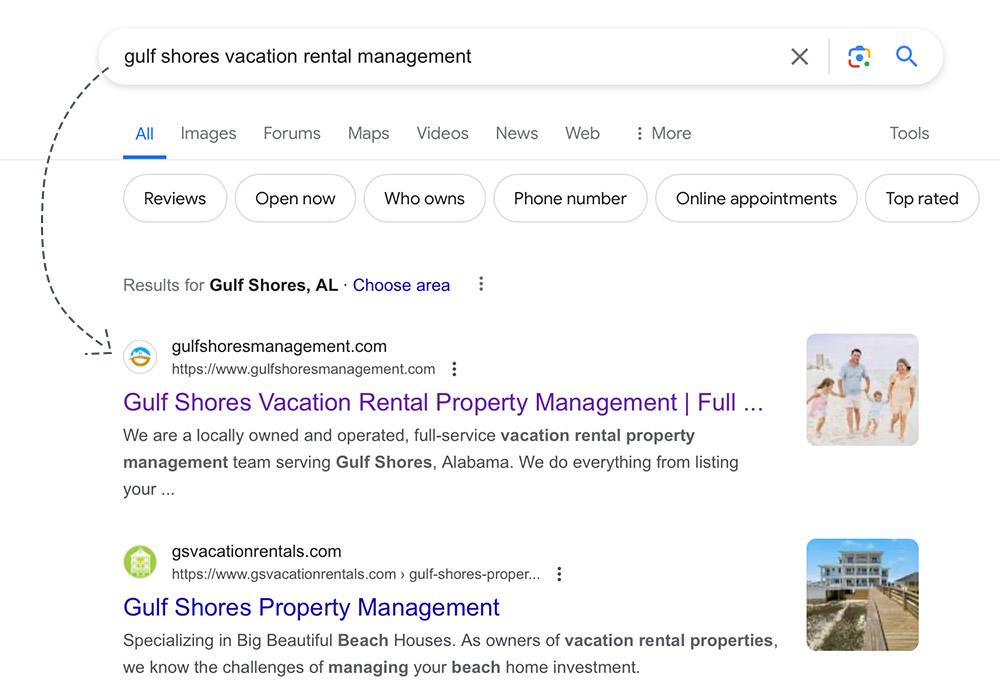Open location options three-dot menu beside Choose area
This screenshot has width=1000, height=700.
(481, 284)
